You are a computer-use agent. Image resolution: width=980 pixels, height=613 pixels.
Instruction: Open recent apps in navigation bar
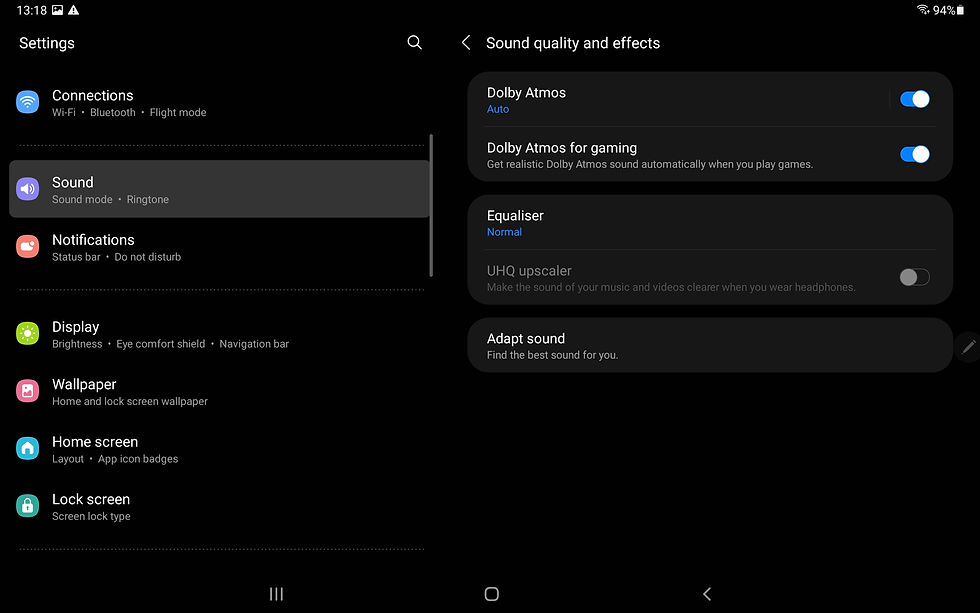coord(276,594)
